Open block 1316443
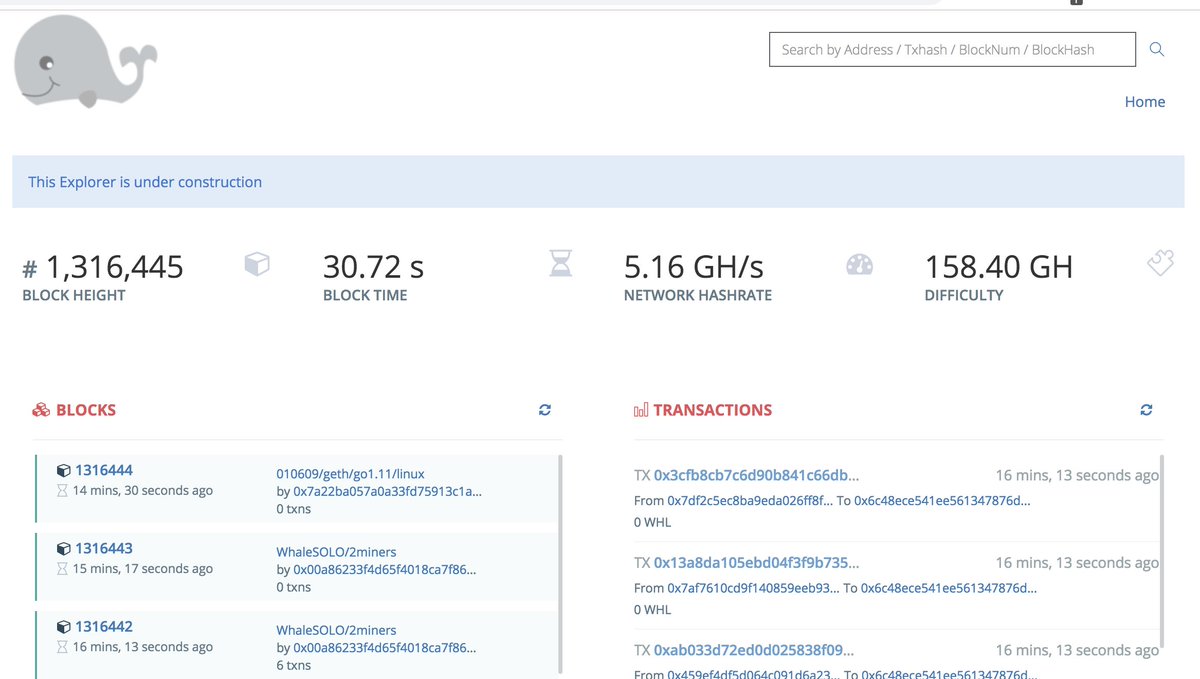This screenshot has width=1200, height=679. (104, 548)
